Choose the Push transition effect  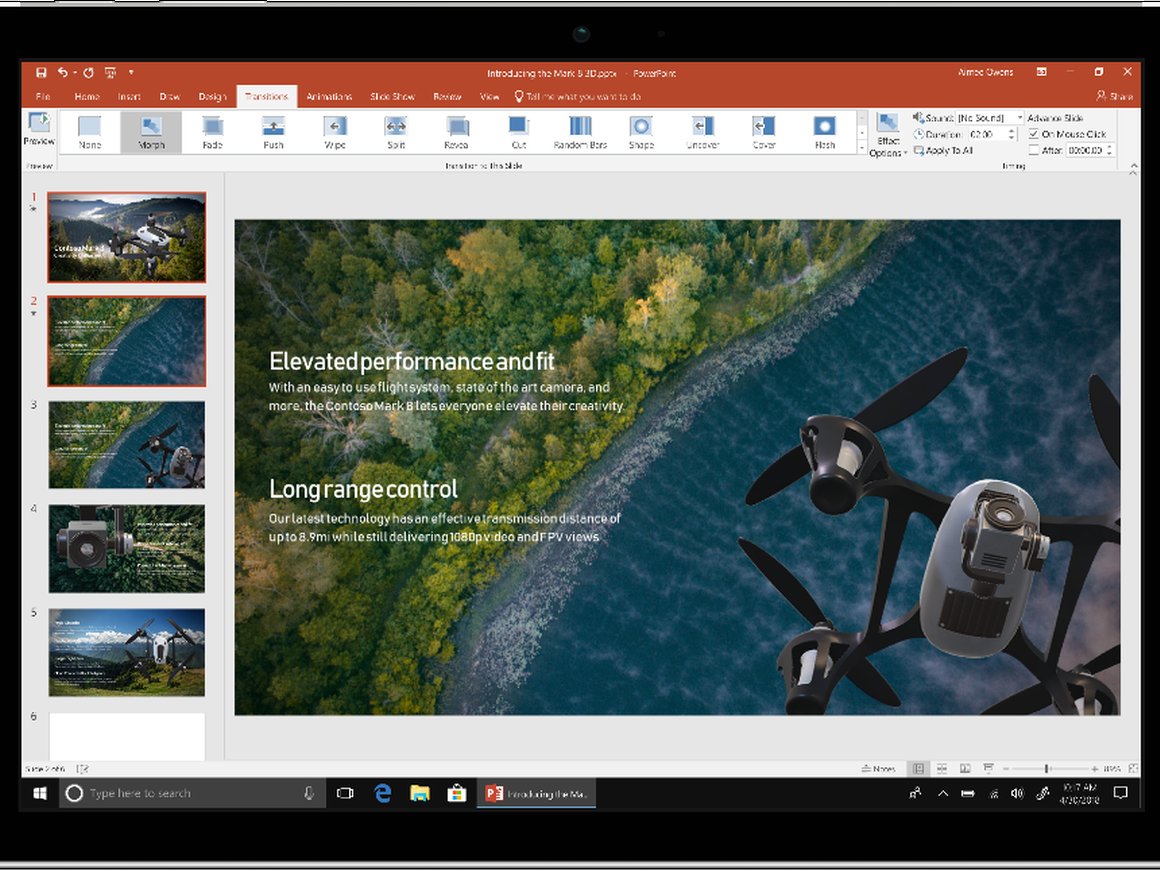tap(272, 133)
